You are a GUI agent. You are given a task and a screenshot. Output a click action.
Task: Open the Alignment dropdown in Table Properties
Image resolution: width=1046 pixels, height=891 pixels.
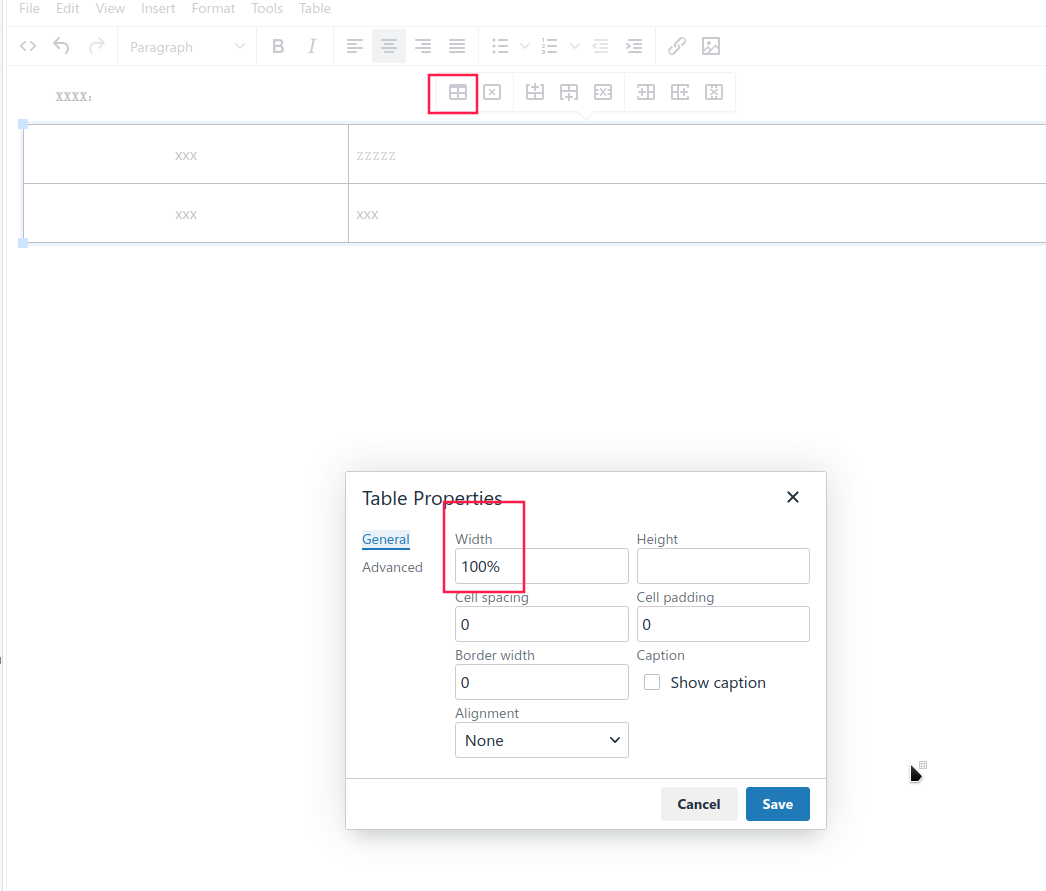541,740
